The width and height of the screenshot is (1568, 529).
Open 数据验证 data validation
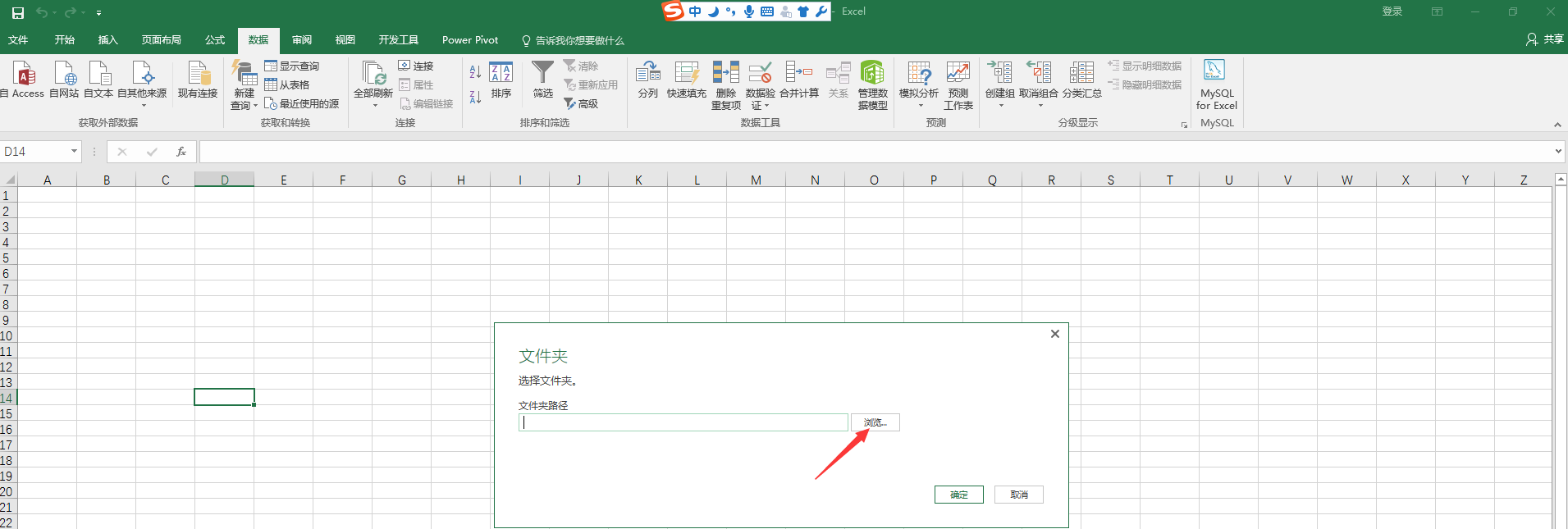click(760, 84)
